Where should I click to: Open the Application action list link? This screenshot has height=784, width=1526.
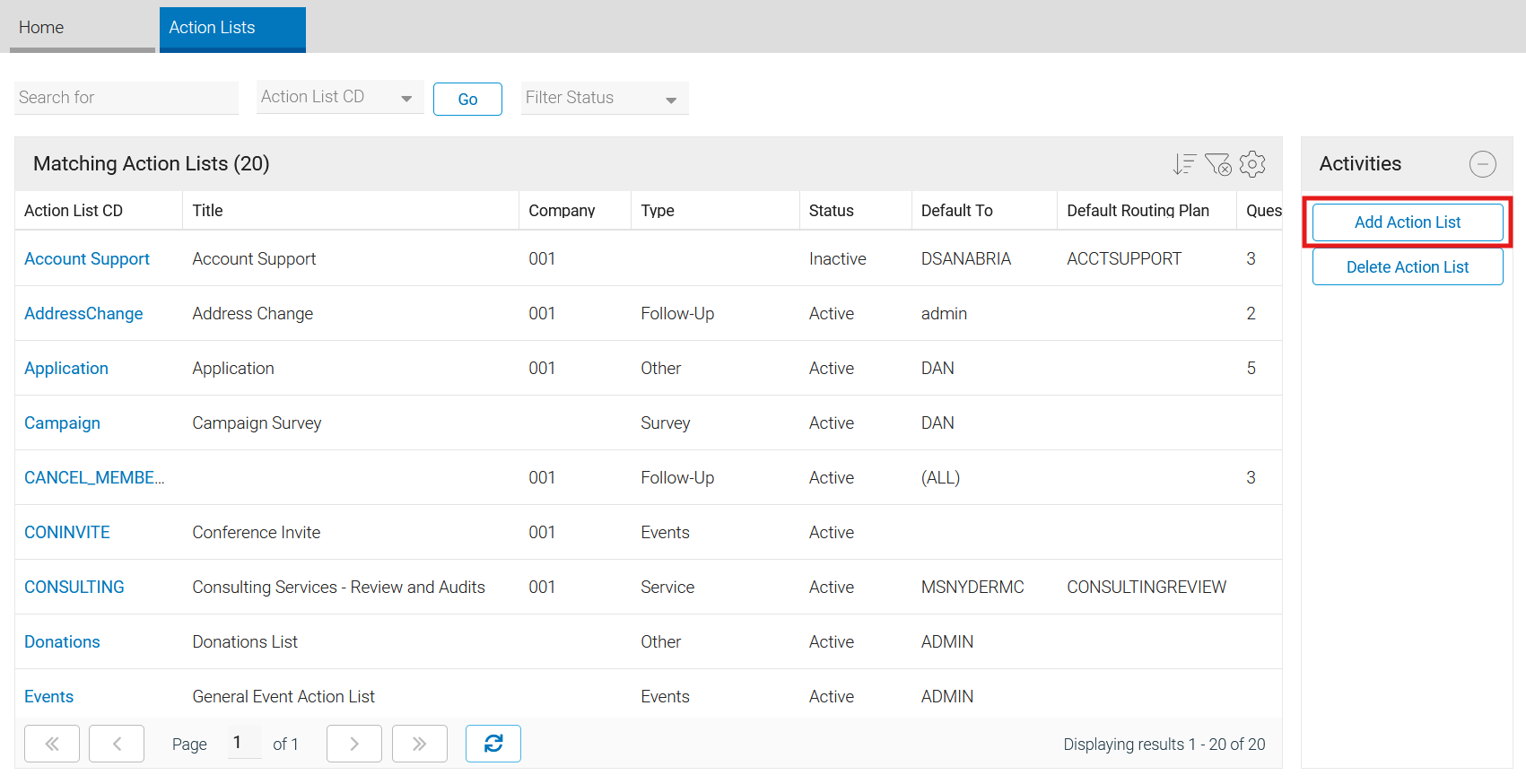click(x=66, y=369)
